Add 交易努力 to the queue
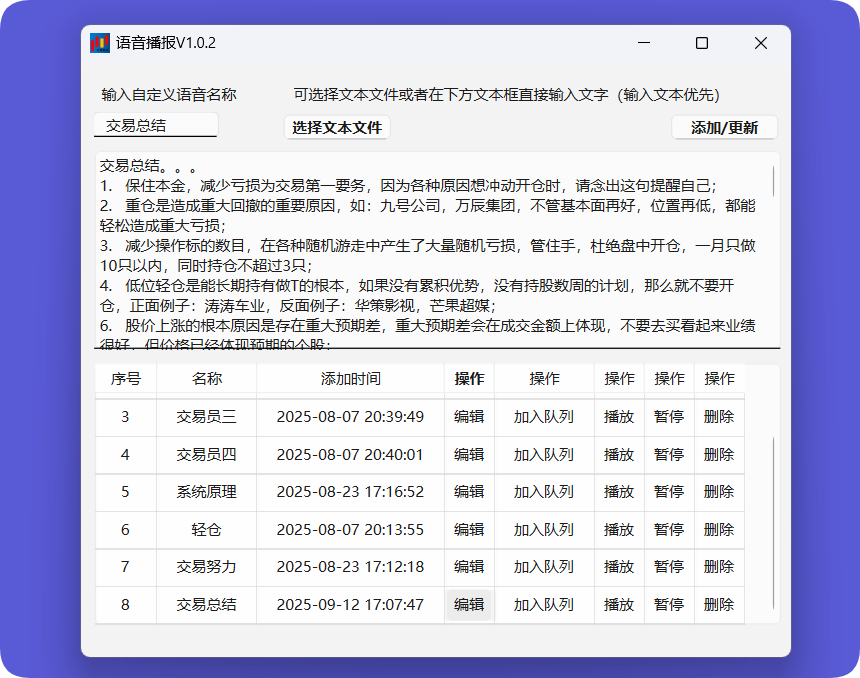860x678 pixels. coord(544,567)
